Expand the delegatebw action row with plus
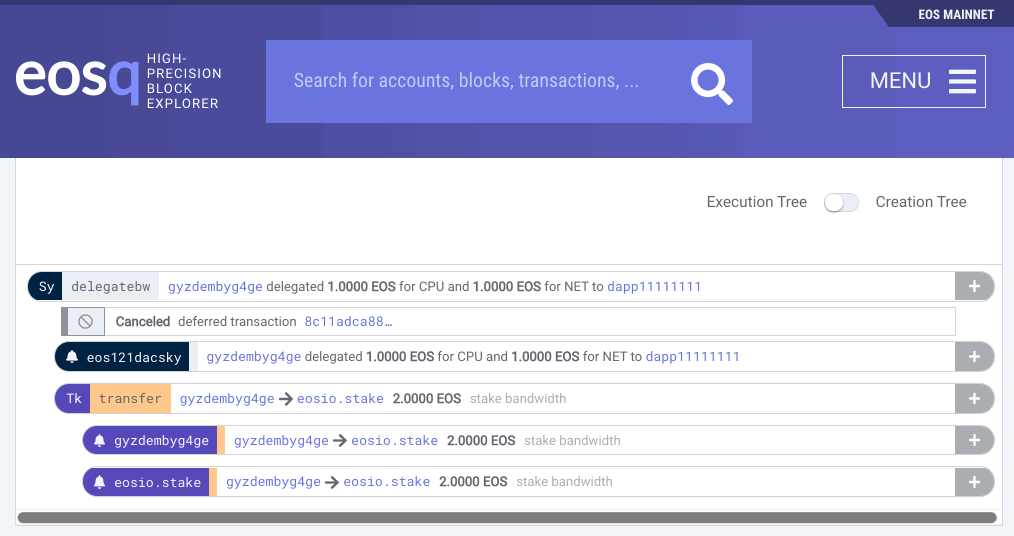This screenshot has height=536, width=1014. point(974,286)
